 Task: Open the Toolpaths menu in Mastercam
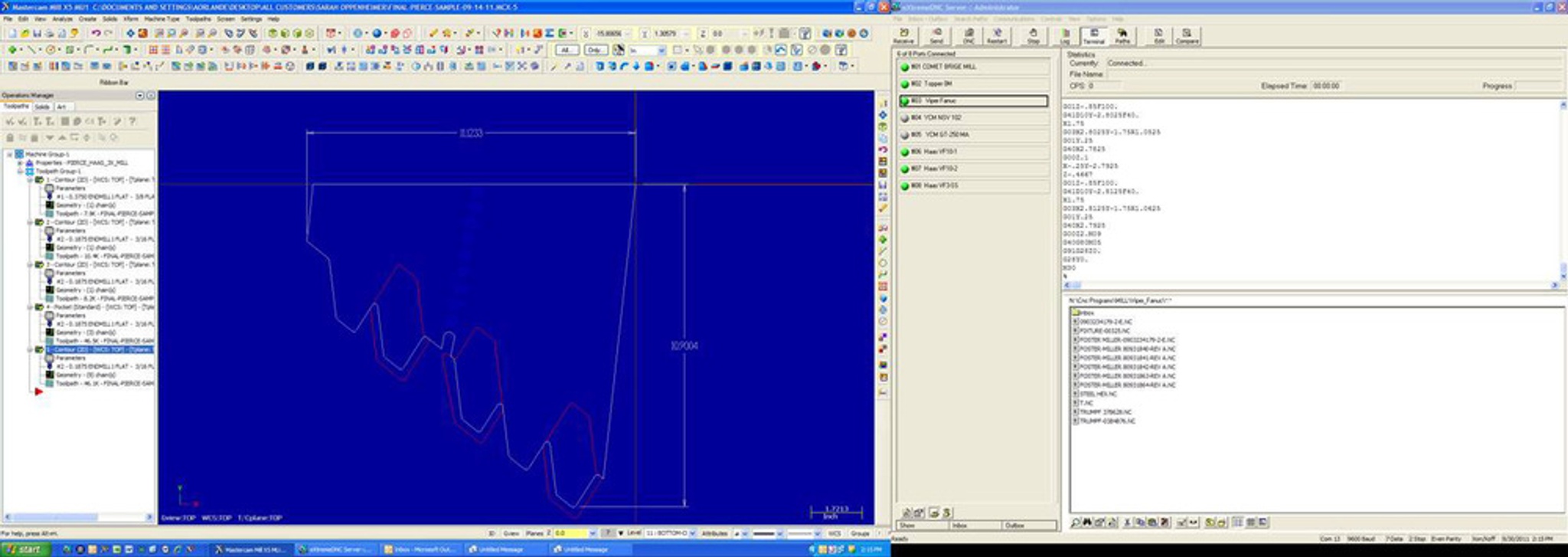click(198, 18)
